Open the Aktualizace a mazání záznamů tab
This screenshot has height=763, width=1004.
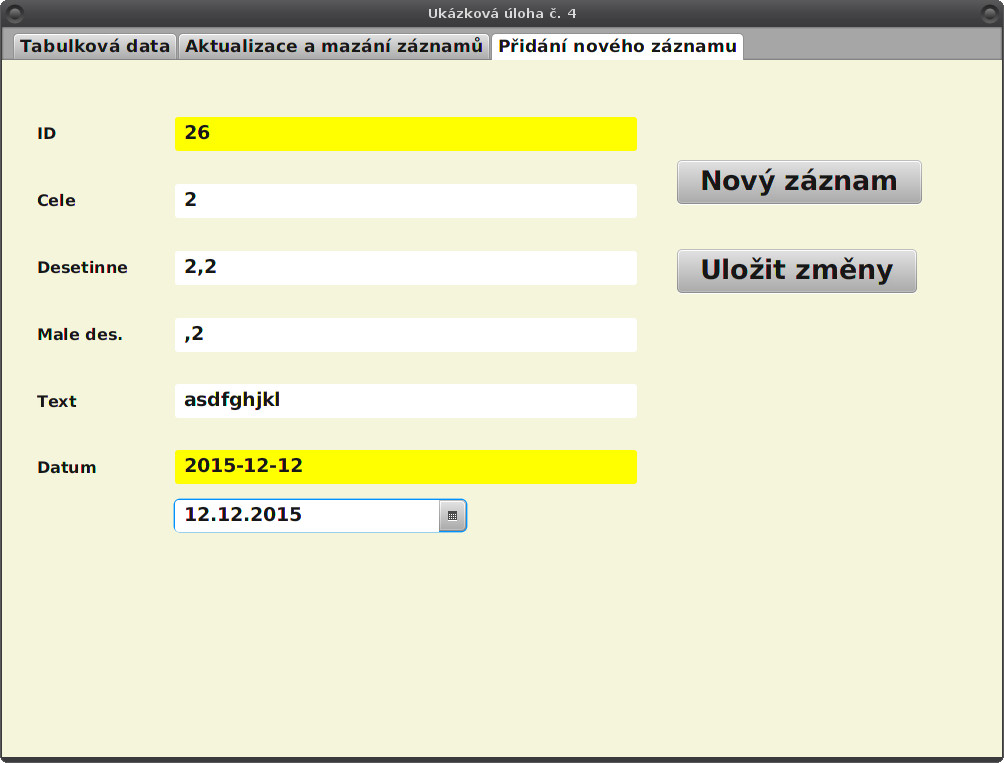[x=334, y=45]
